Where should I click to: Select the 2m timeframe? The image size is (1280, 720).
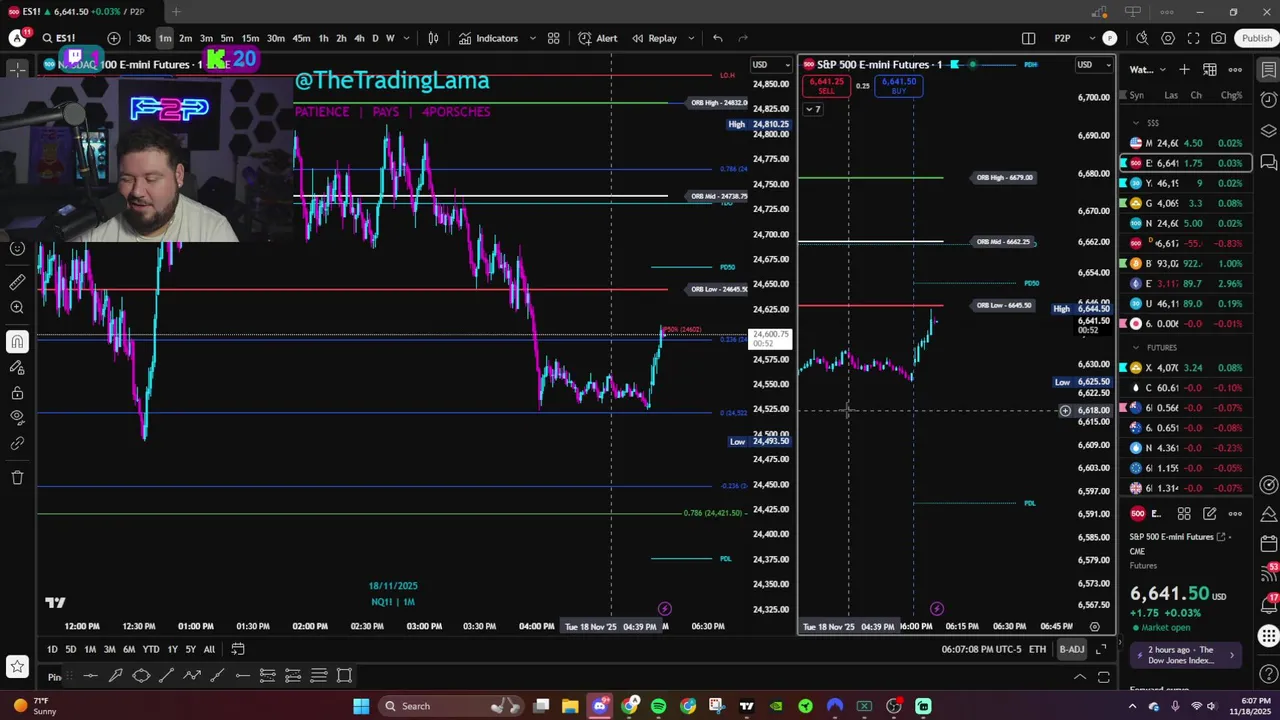pyautogui.click(x=185, y=38)
